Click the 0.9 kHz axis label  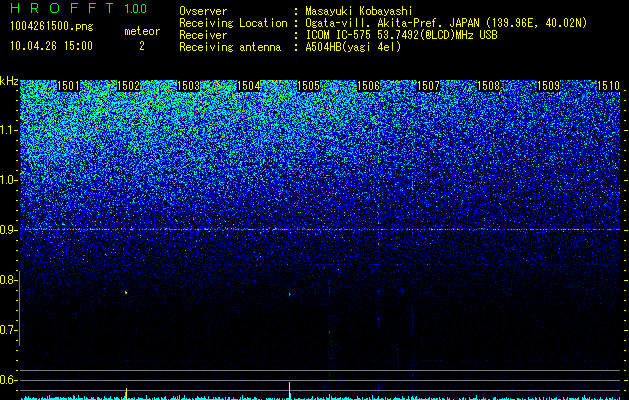pyautogui.click(x=7, y=230)
